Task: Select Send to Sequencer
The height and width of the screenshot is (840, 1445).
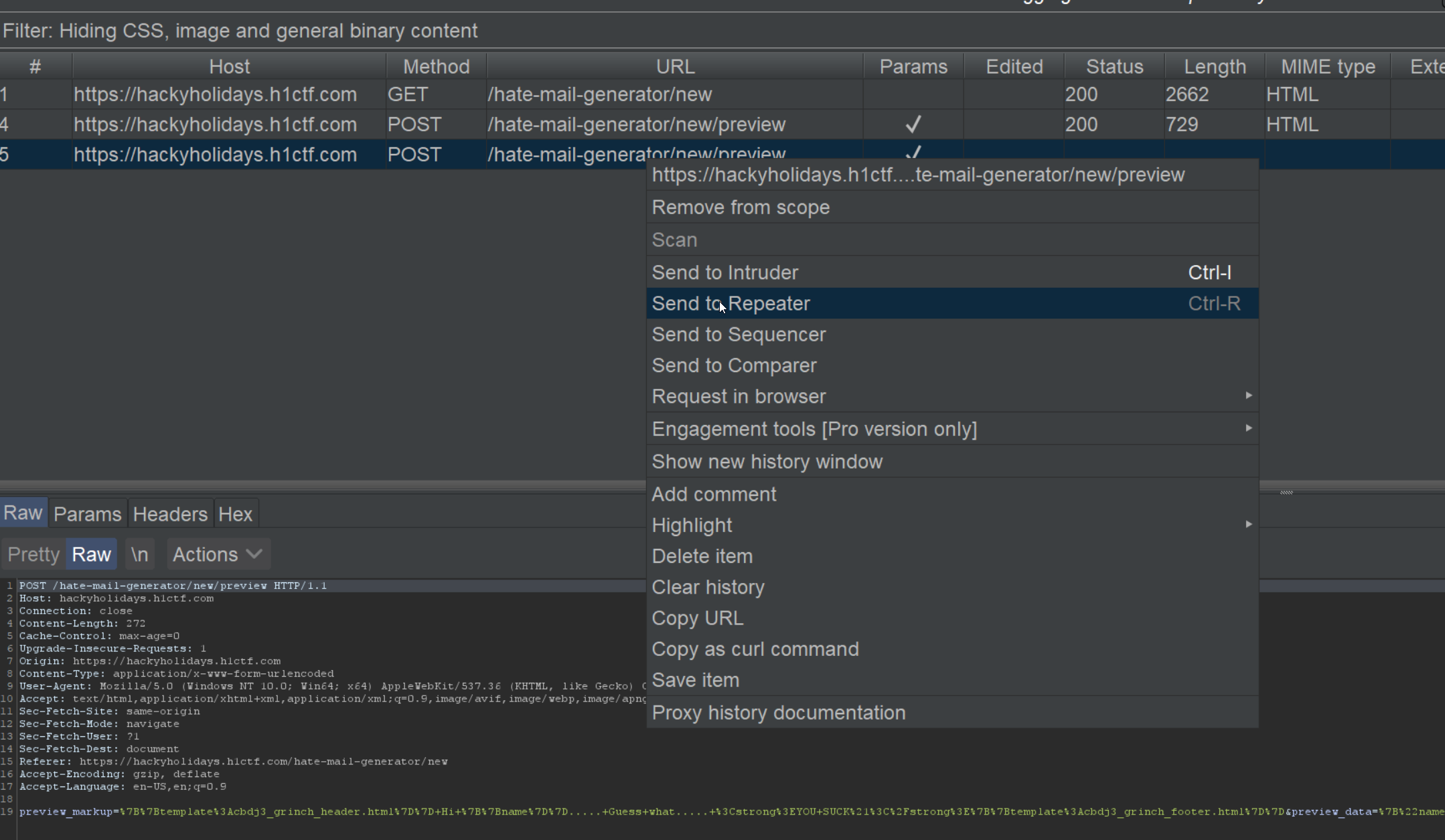Action: click(x=739, y=335)
